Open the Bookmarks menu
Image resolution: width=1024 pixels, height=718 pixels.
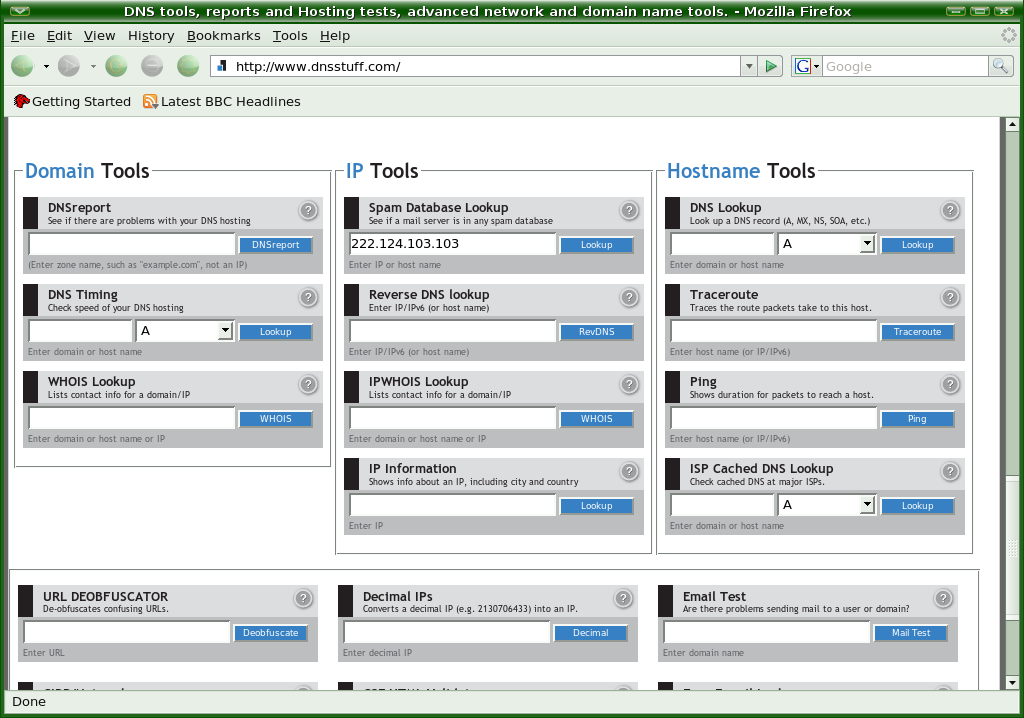[223, 35]
